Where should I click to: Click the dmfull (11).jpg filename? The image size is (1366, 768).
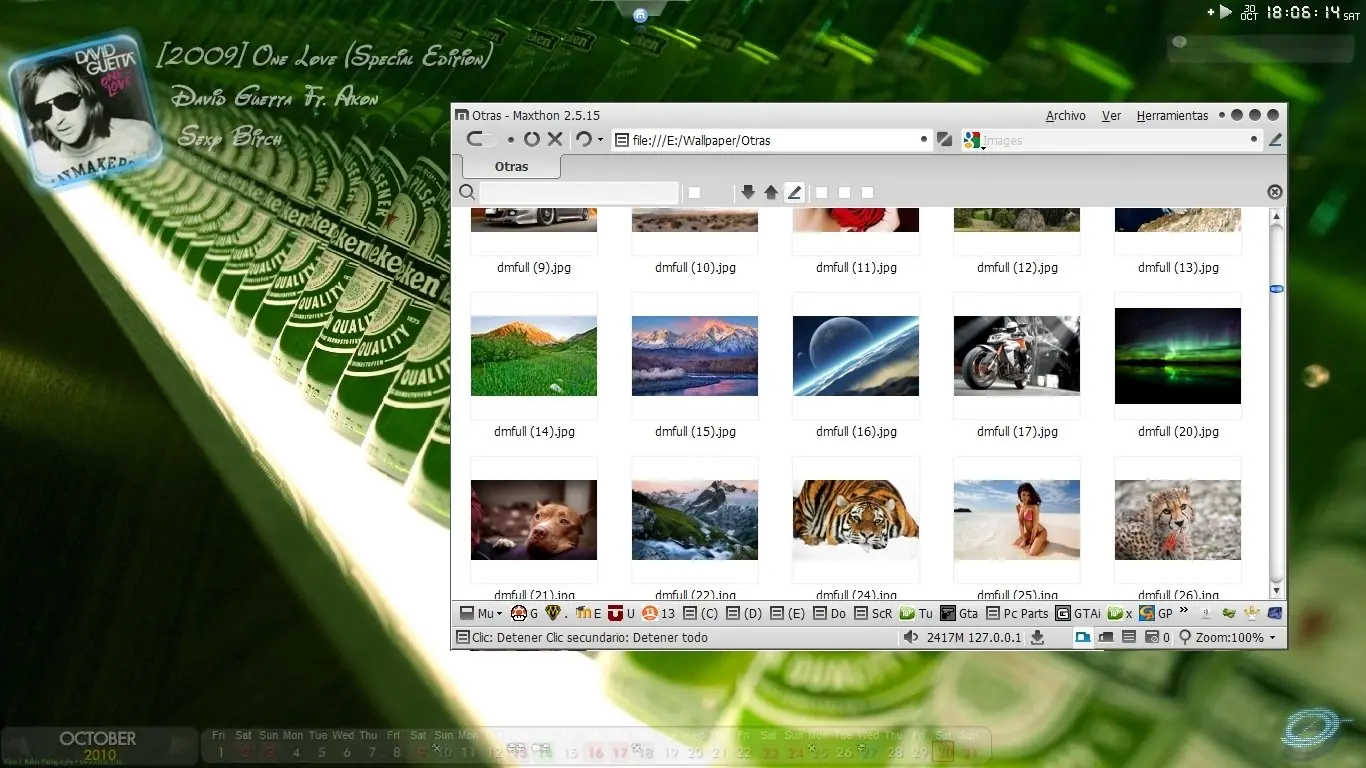coord(856,268)
